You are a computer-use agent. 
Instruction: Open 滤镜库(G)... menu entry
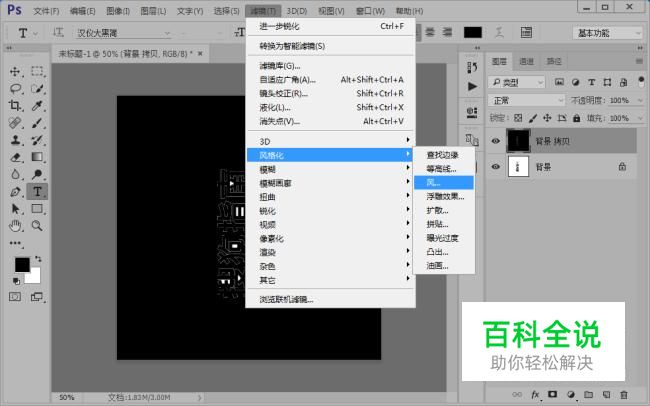pos(330,66)
